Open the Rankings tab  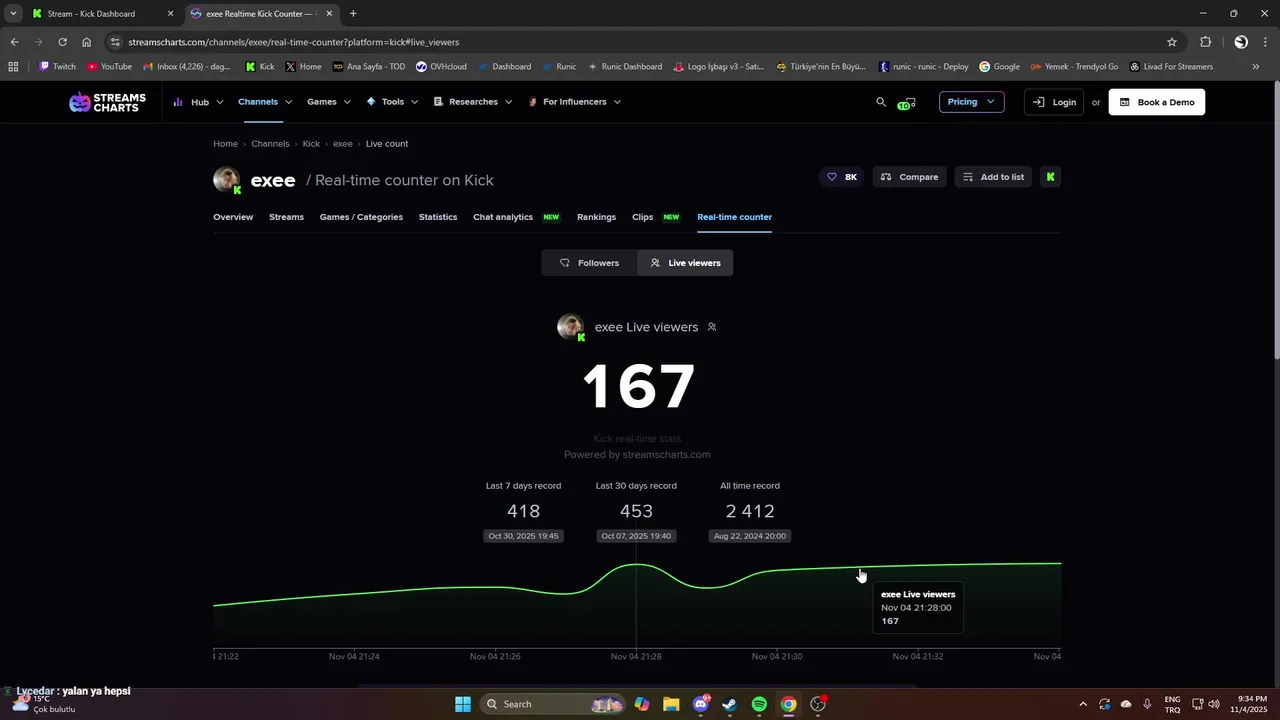pyautogui.click(x=596, y=217)
